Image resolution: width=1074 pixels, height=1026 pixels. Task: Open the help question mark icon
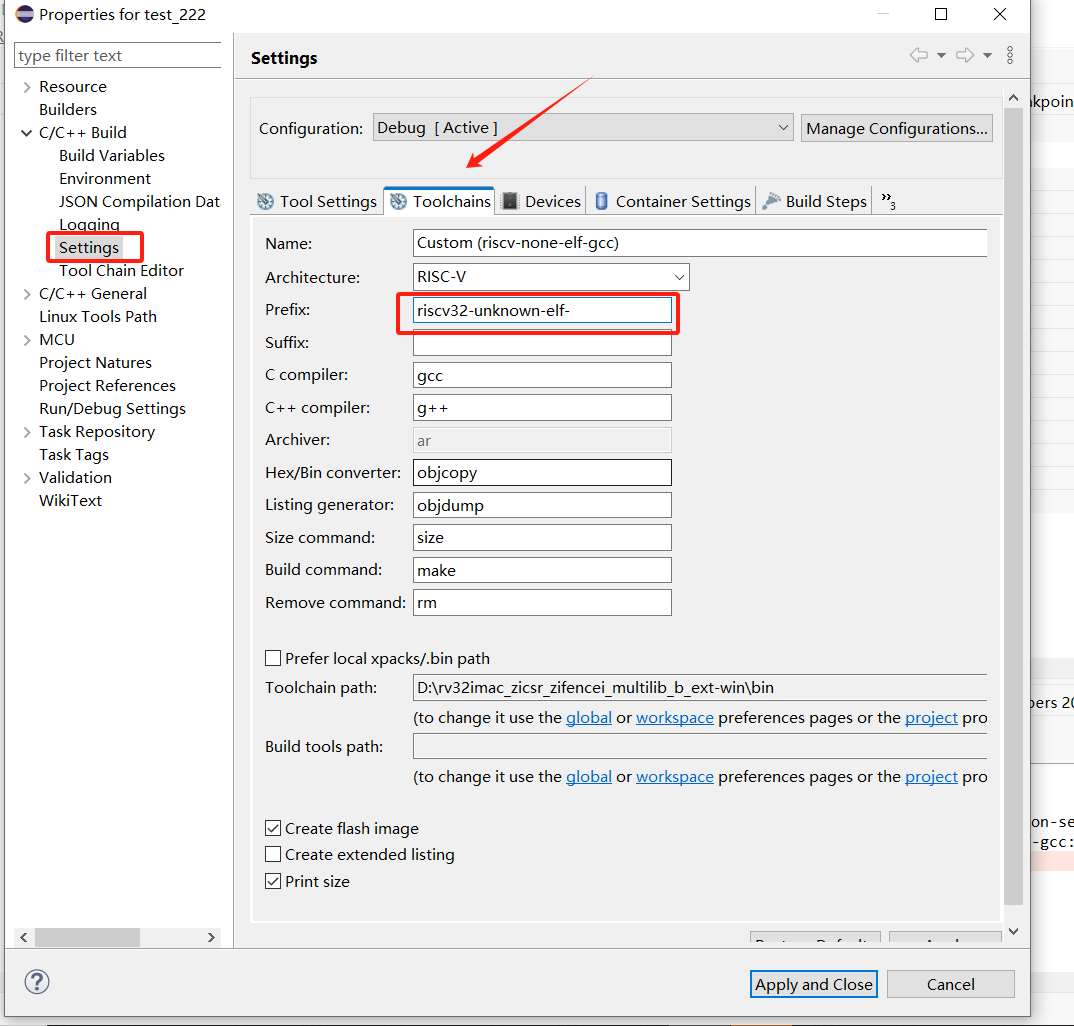(x=37, y=981)
